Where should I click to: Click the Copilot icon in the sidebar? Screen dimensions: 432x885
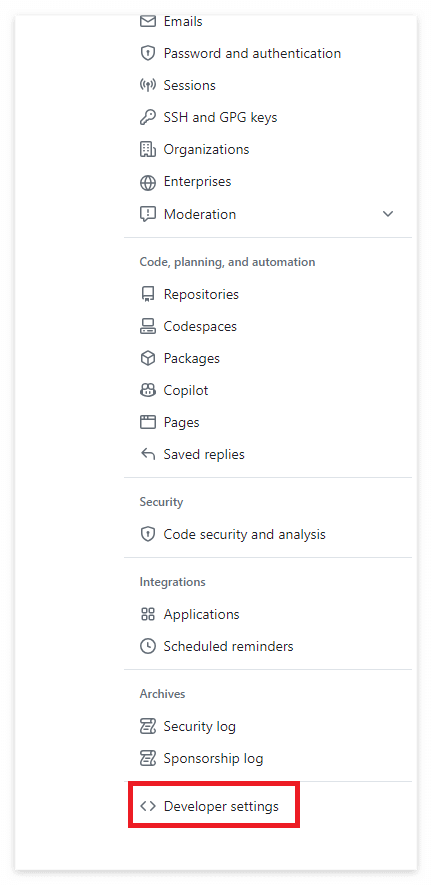[147, 391]
